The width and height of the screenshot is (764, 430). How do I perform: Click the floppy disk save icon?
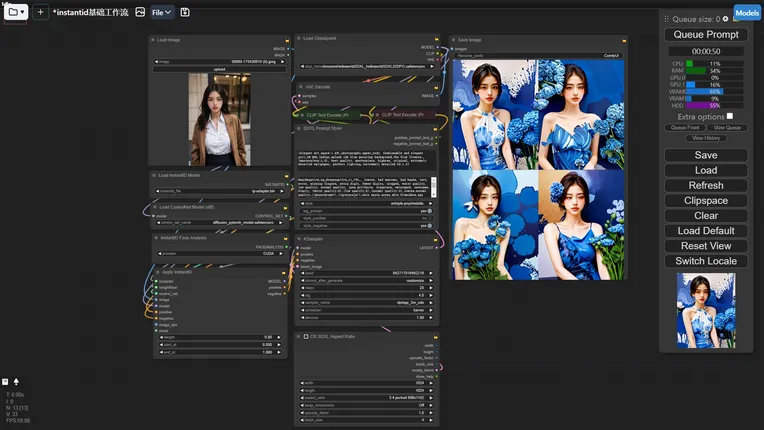point(185,12)
